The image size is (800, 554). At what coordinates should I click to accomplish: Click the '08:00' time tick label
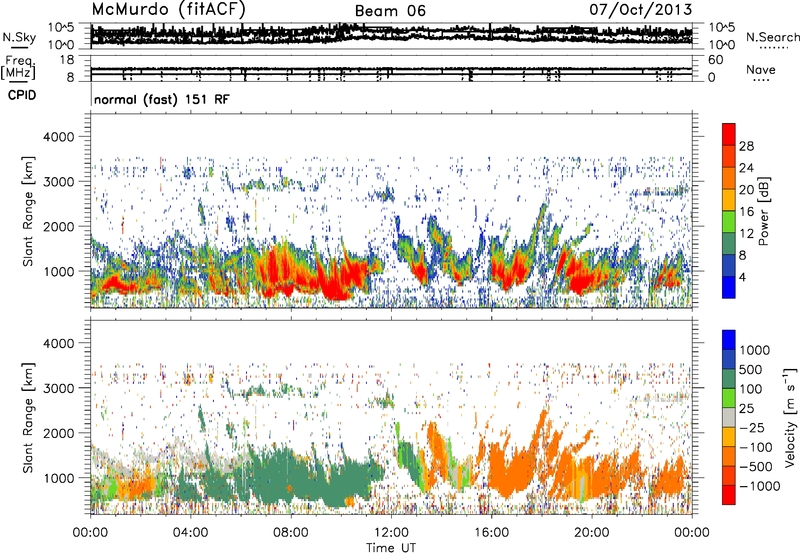[x=290, y=533]
